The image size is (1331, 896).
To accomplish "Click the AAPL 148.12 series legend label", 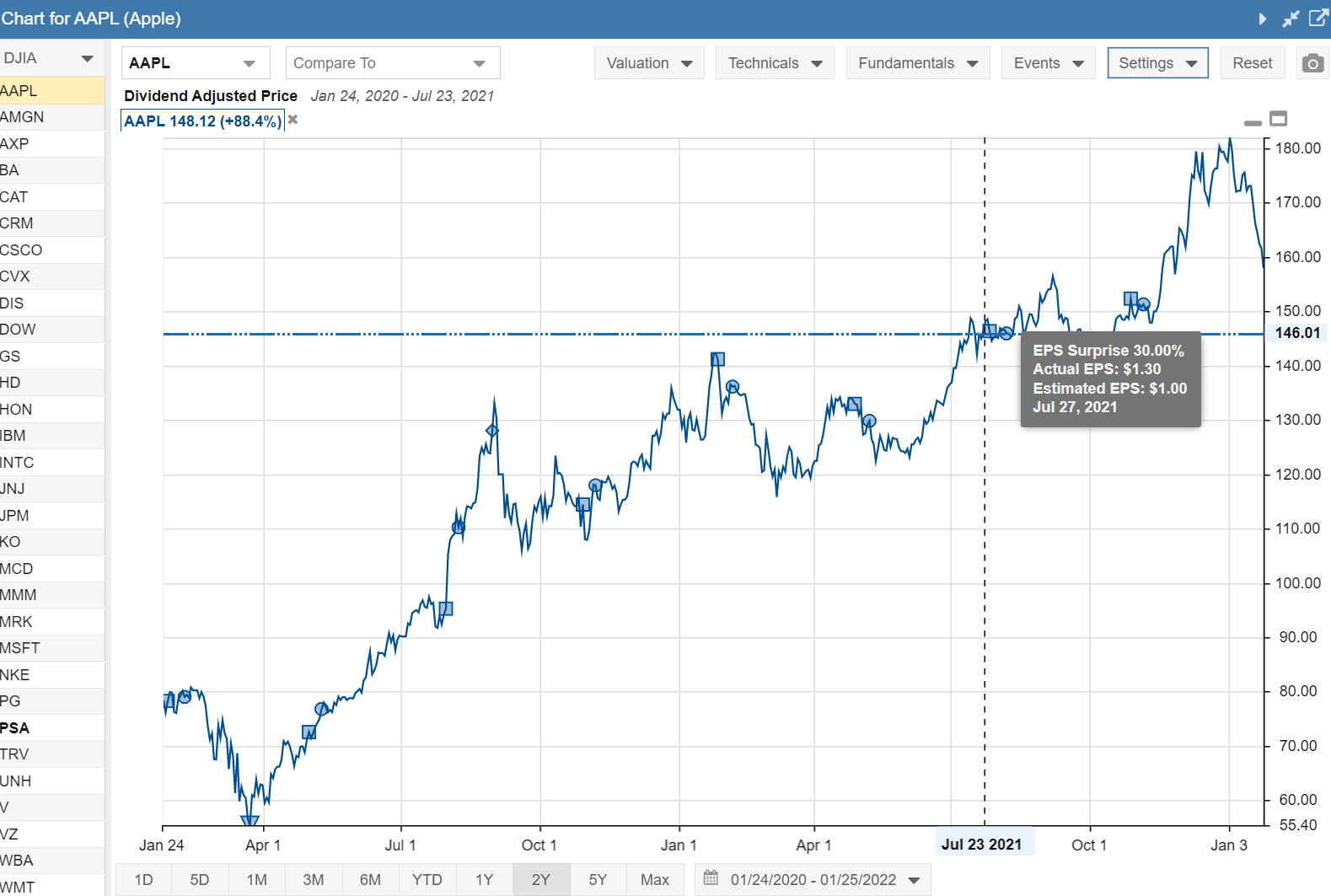I will pyautogui.click(x=202, y=121).
